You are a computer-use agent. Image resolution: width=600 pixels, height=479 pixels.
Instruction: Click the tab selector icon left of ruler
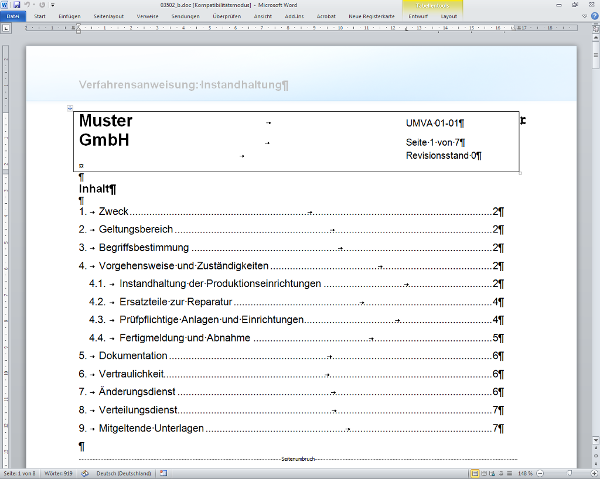pos(5,27)
